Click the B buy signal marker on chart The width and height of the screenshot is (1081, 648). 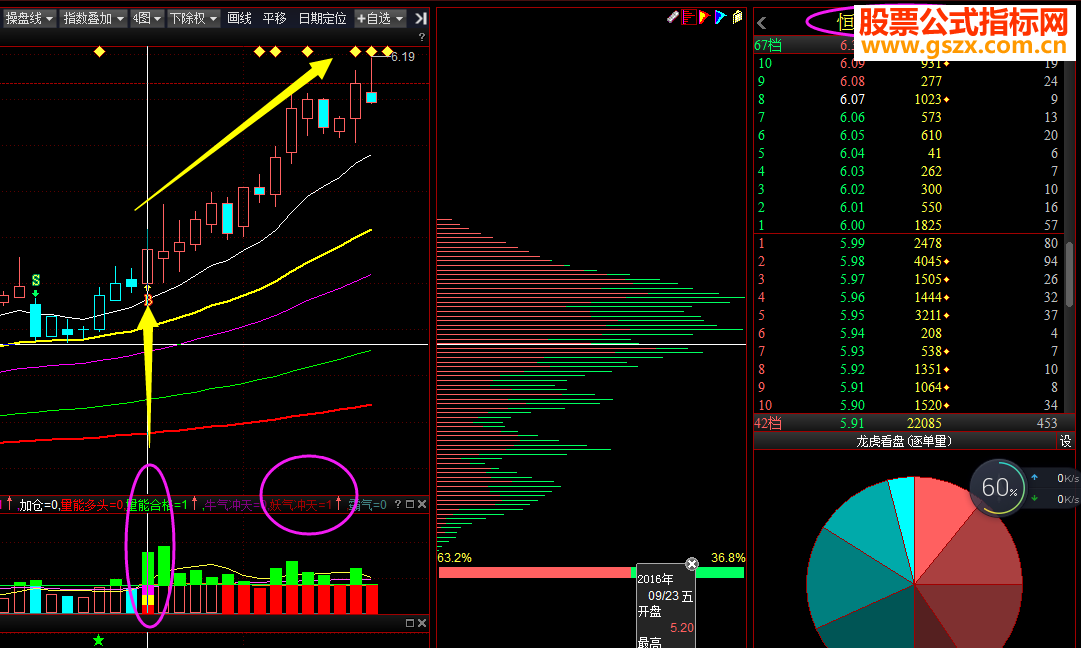point(148,301)
